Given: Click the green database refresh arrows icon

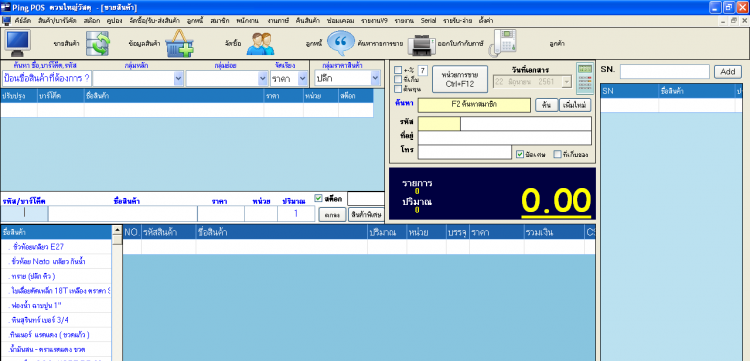Looking at the screenshot, I should pyautogui.click(x=98, y=44).
